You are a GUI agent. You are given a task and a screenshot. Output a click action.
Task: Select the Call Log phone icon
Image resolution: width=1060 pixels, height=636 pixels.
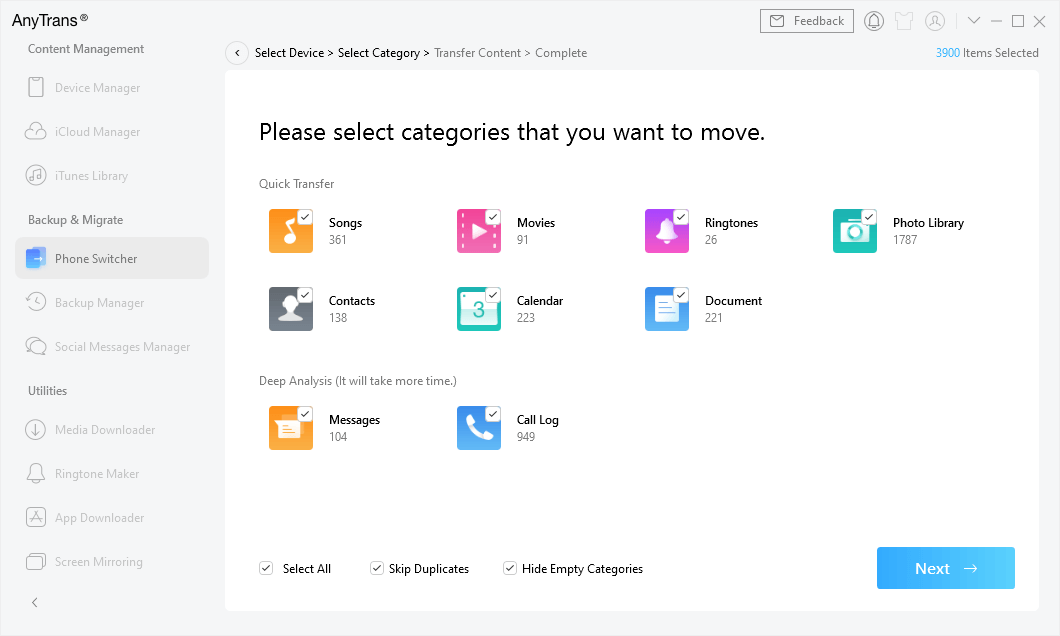click(478, 428)
